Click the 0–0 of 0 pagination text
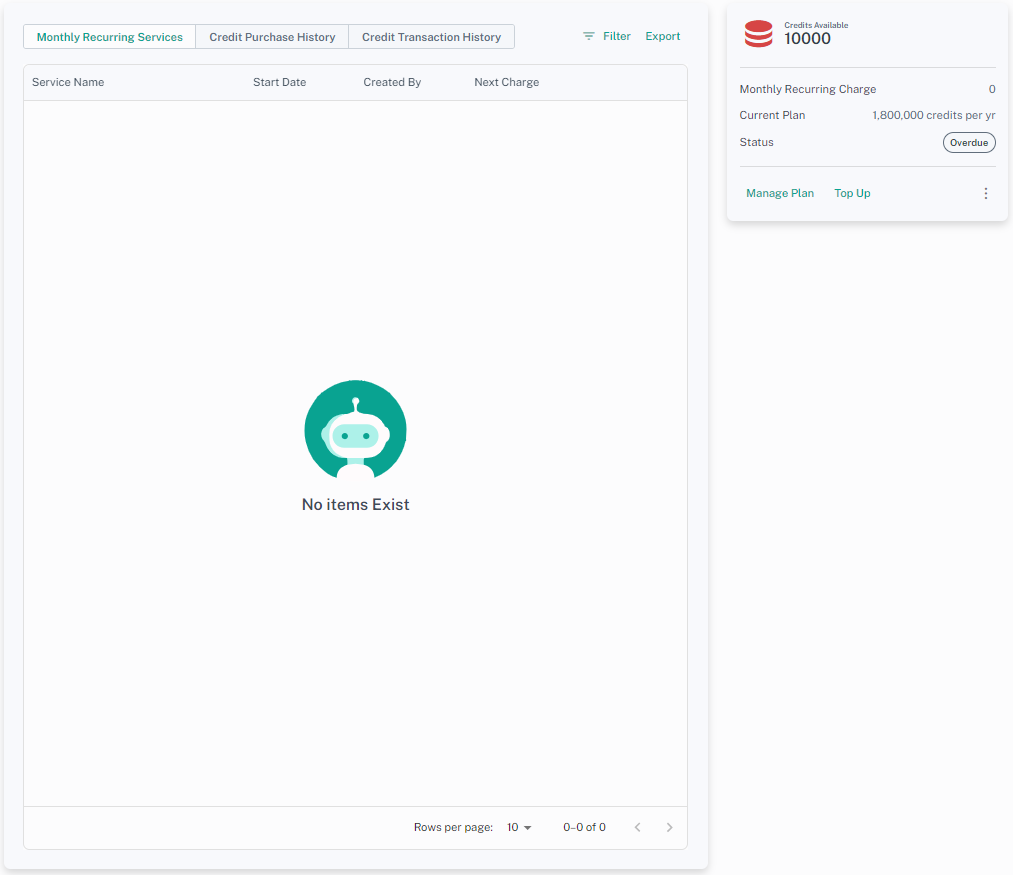Screen dimensions: 1013x875 click(x=584, y=827)
